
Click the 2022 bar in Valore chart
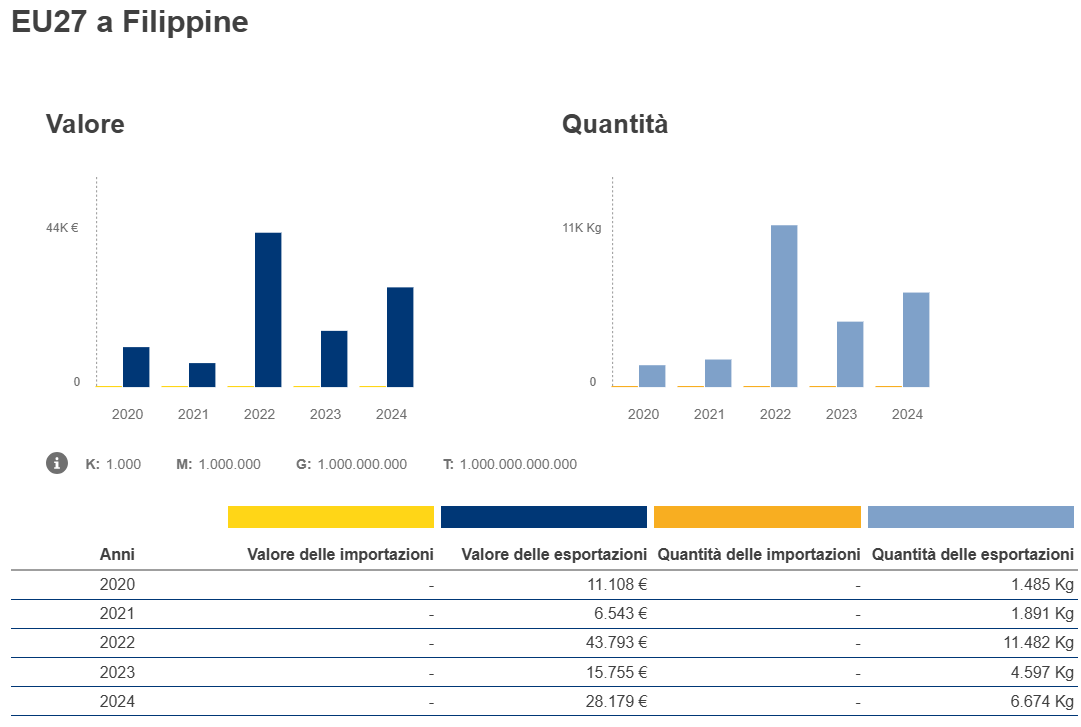click(x=268, y=310)
